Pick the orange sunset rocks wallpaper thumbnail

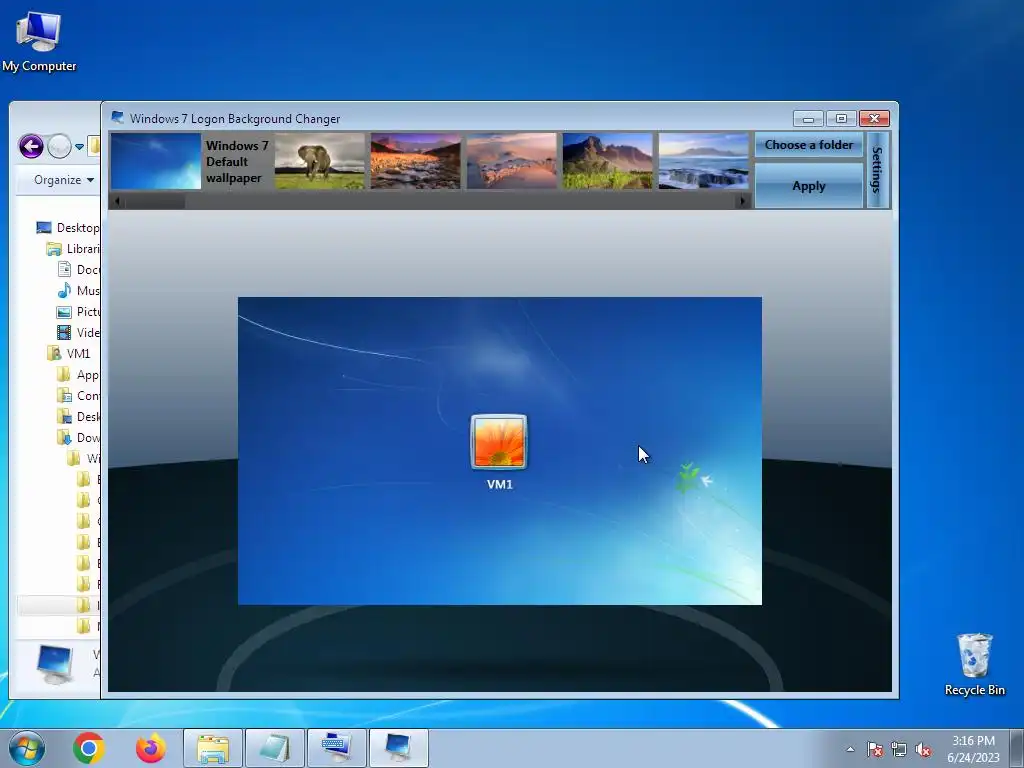(415, 161)
